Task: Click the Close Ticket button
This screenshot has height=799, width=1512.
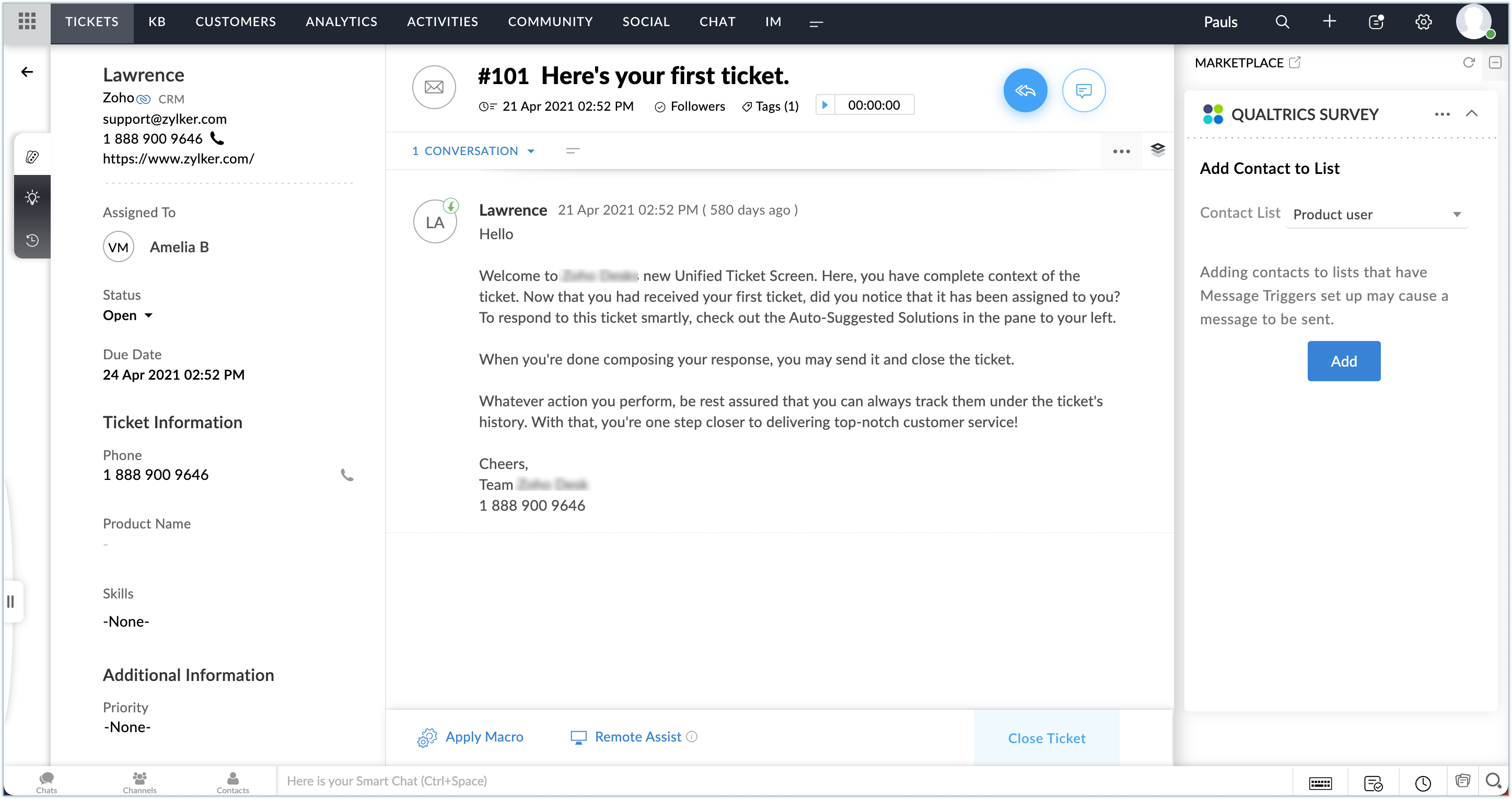Action: tap(1046, 737)
